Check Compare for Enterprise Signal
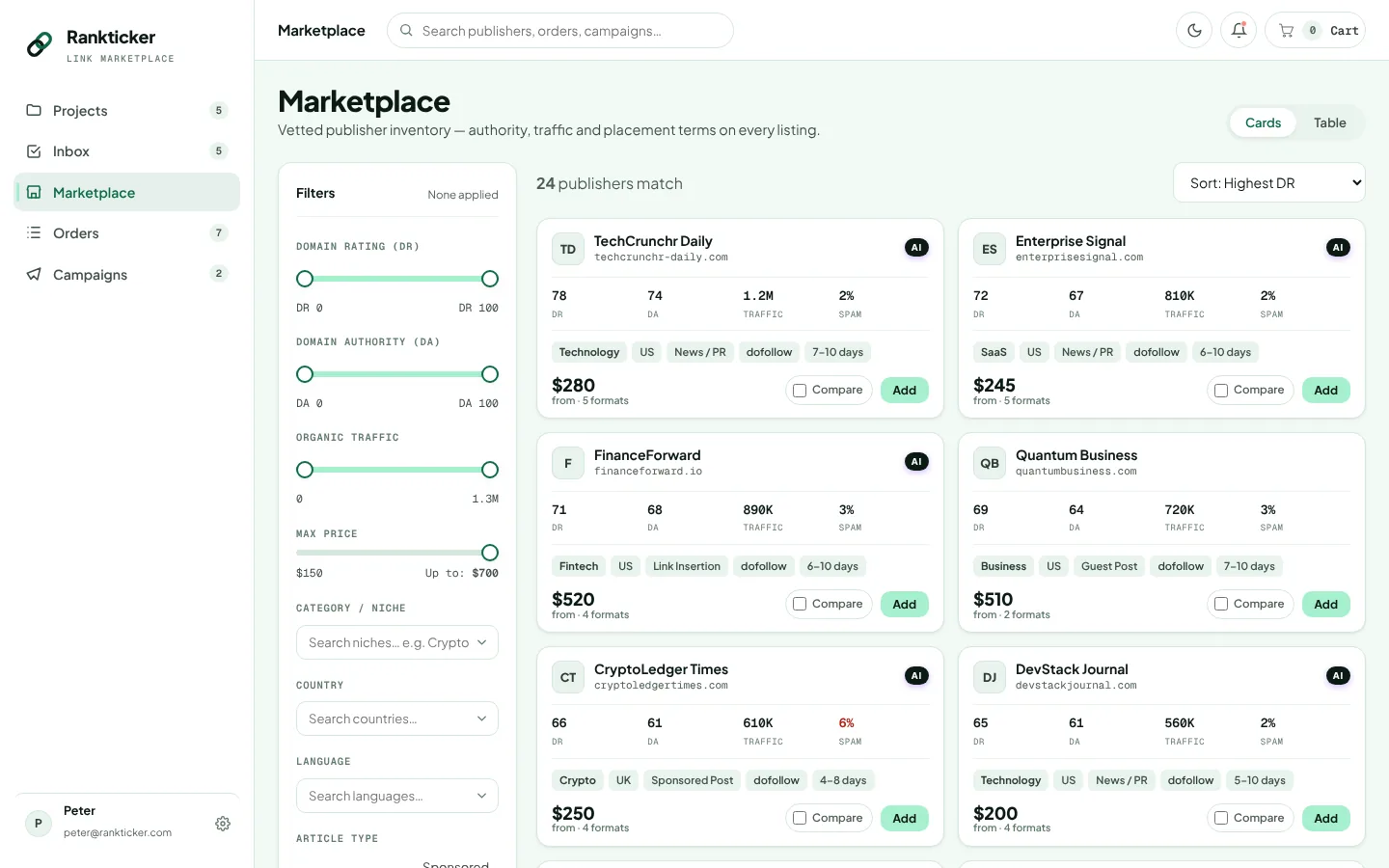The height and width of the screenshot is (868, 1389). [x=1221, y=391]
